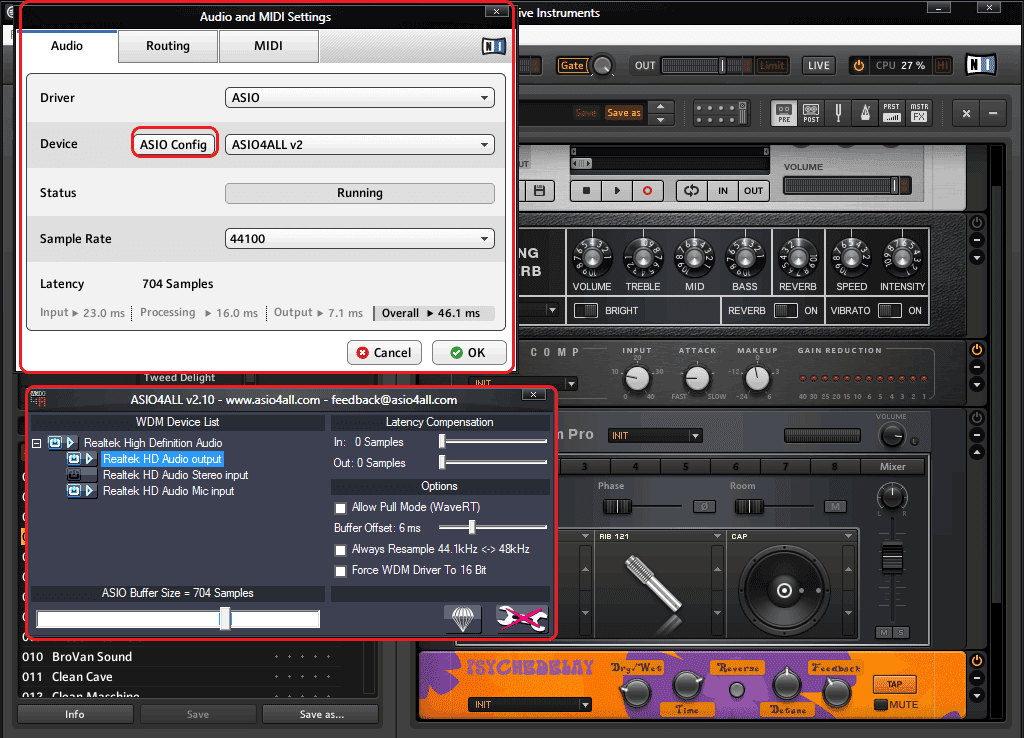
Task: Toggle the loop icon in tapedeck
Action: [692, 191]
